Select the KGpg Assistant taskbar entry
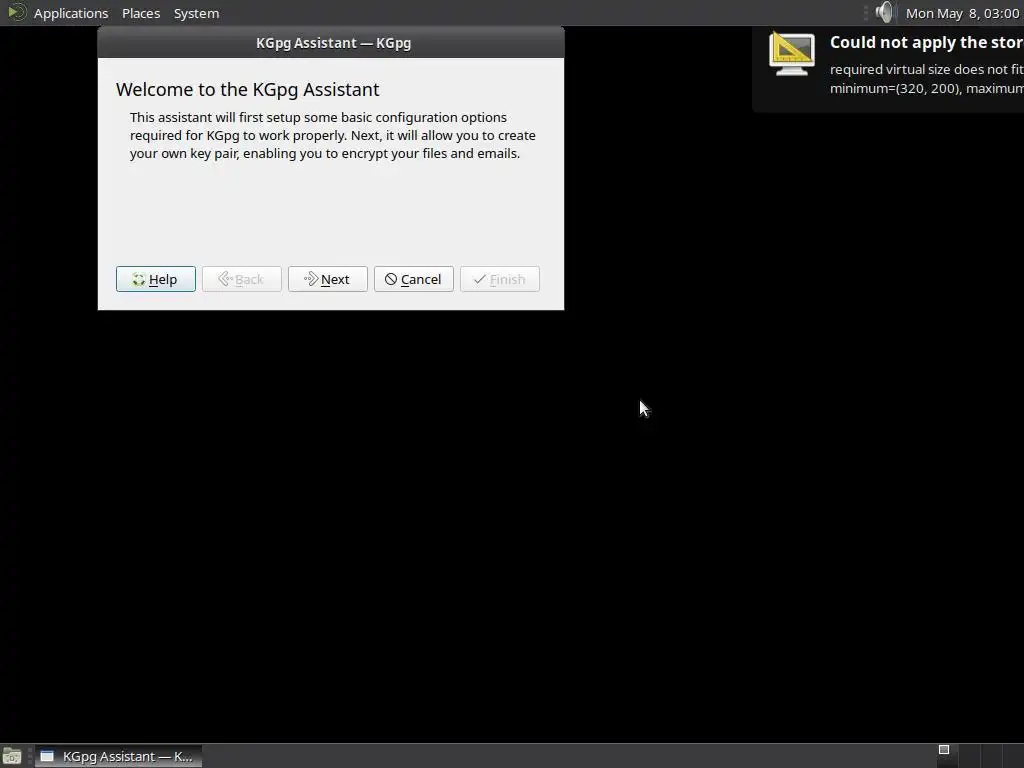This screenshot has width=1024, height=768. [118, 756]
